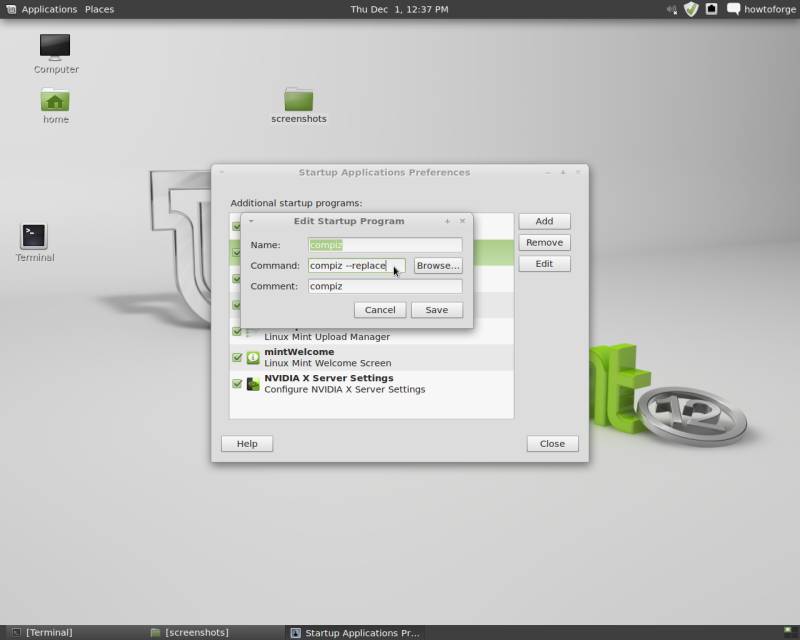
Task: Add a new startup program
Action: [x=544, y=221]
